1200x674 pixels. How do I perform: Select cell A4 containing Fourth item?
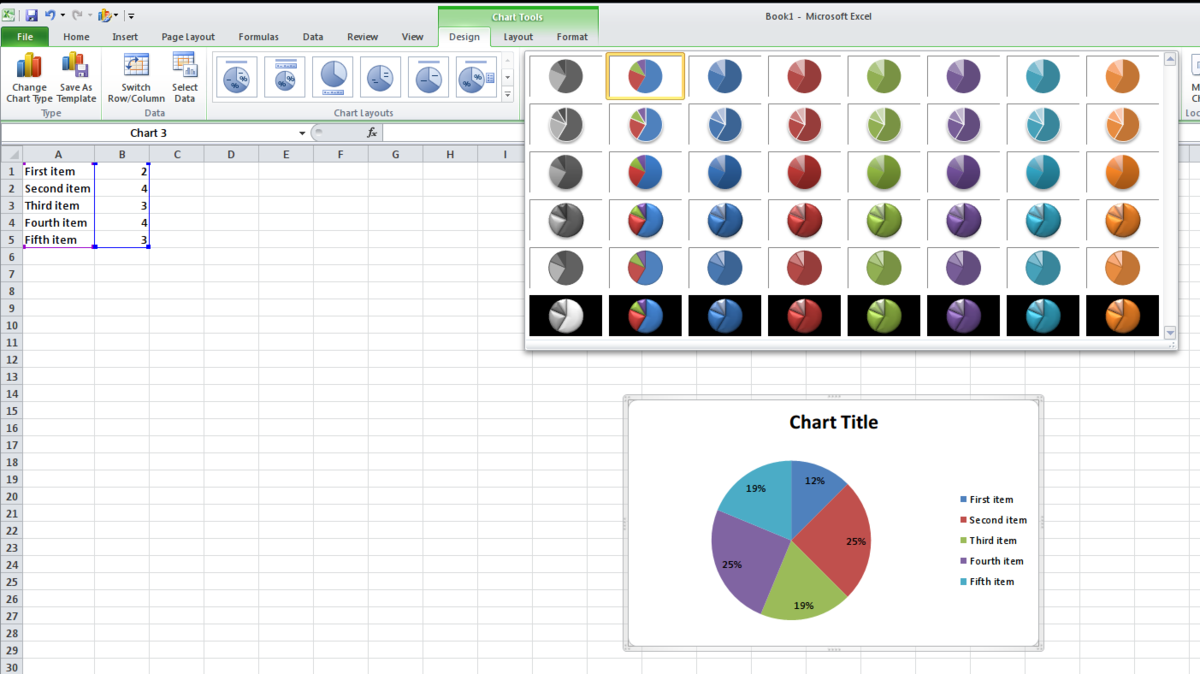(58, 222)
